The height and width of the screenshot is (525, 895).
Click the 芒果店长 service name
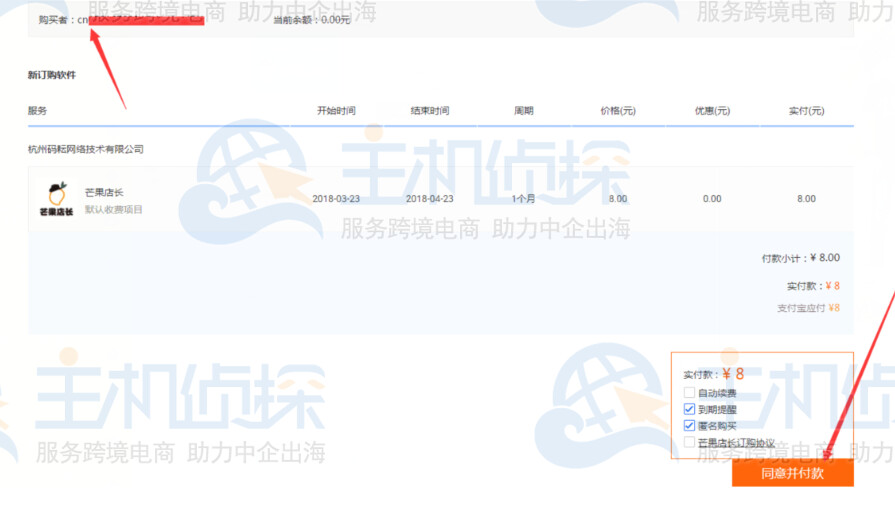[104, 192]
